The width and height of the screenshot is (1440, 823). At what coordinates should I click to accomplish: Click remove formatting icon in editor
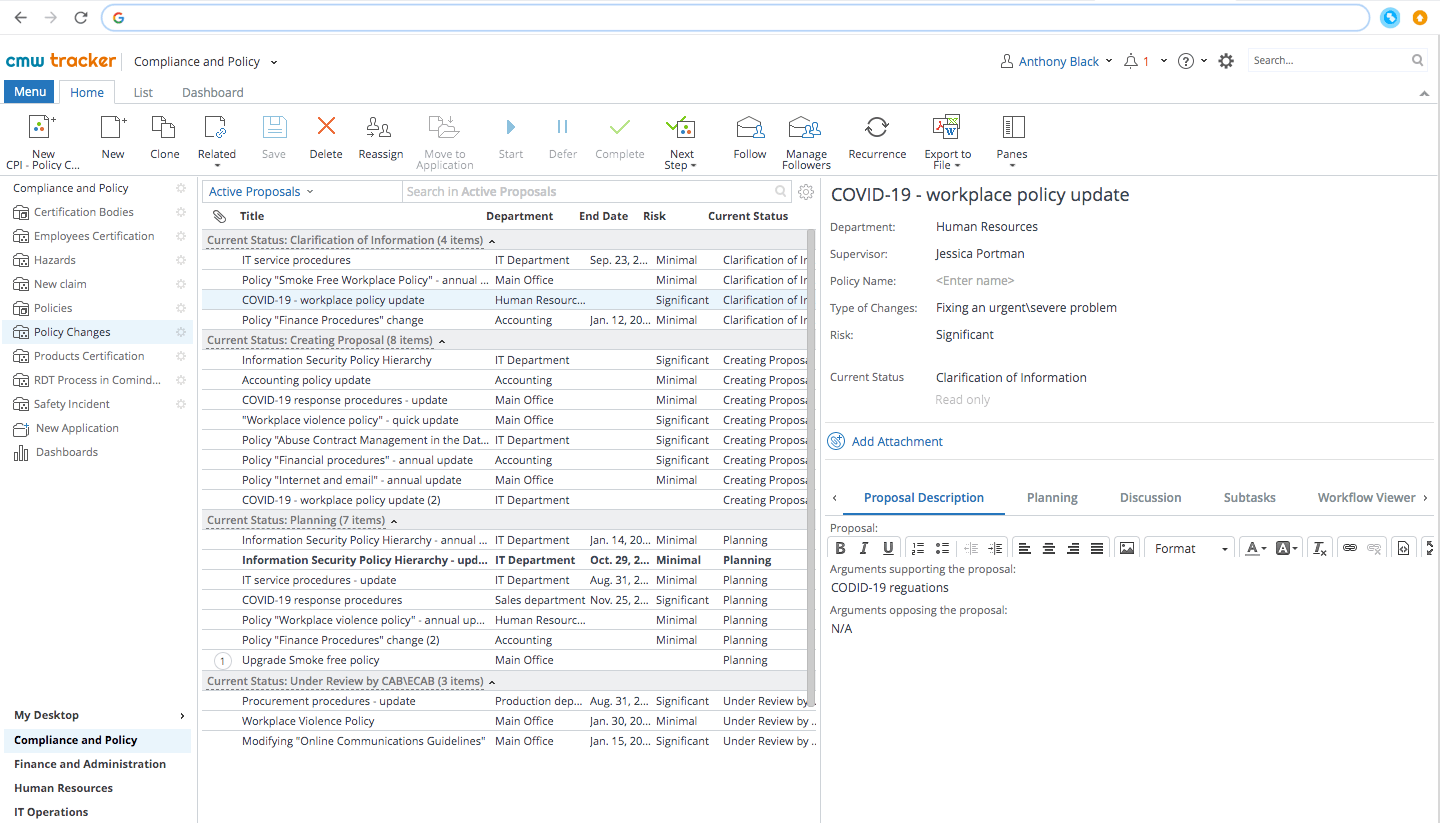pyautogui.click(x=1319, y=548)
